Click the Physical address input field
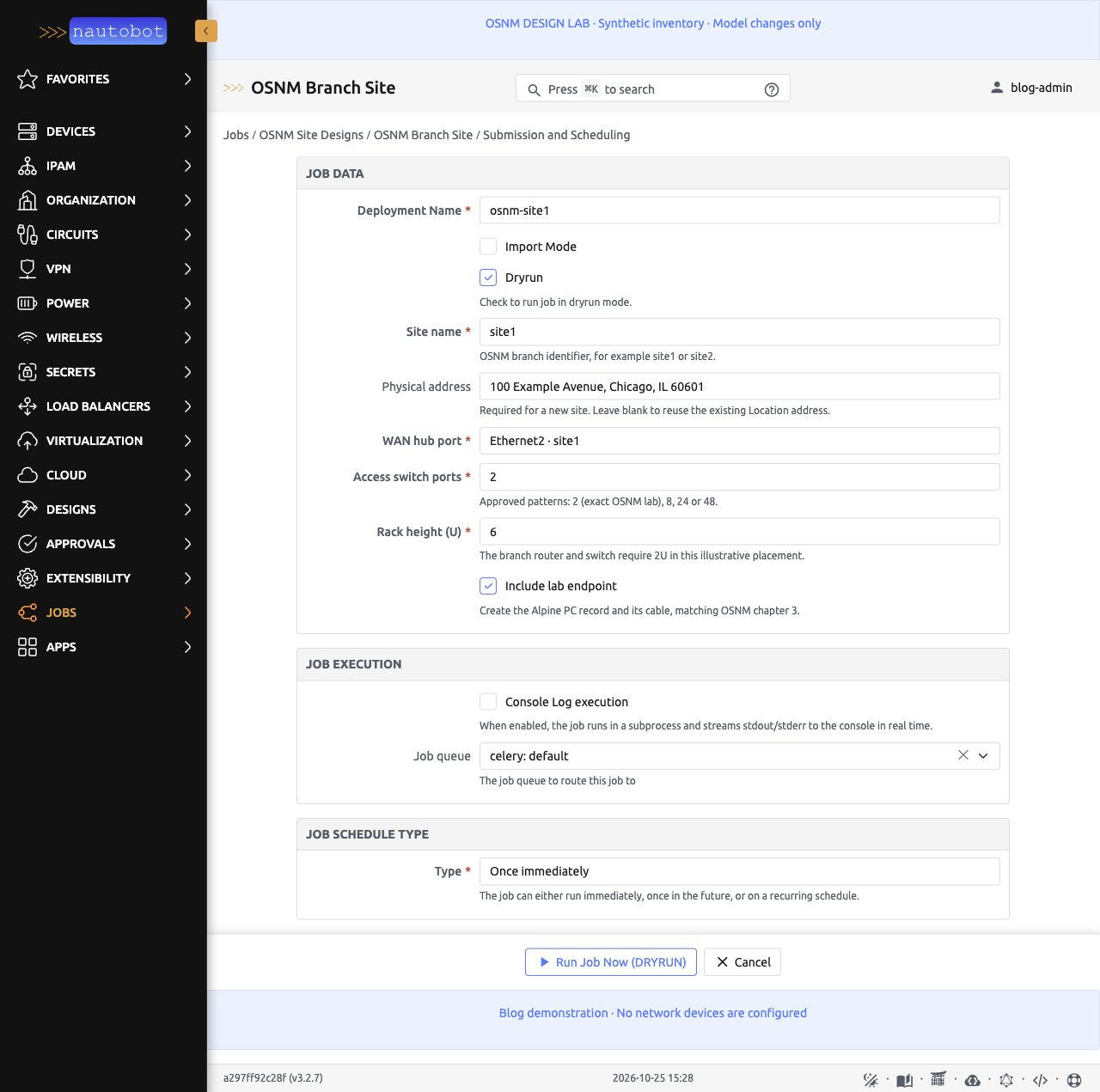 [x=740, y=387]
